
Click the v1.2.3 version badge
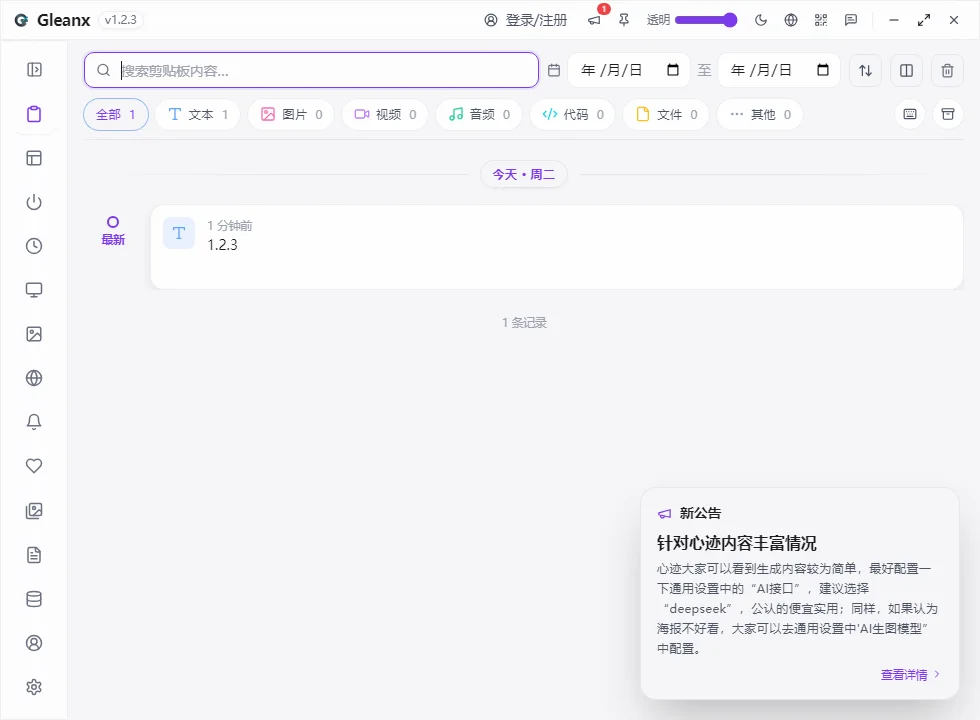(x=121, y=20)
